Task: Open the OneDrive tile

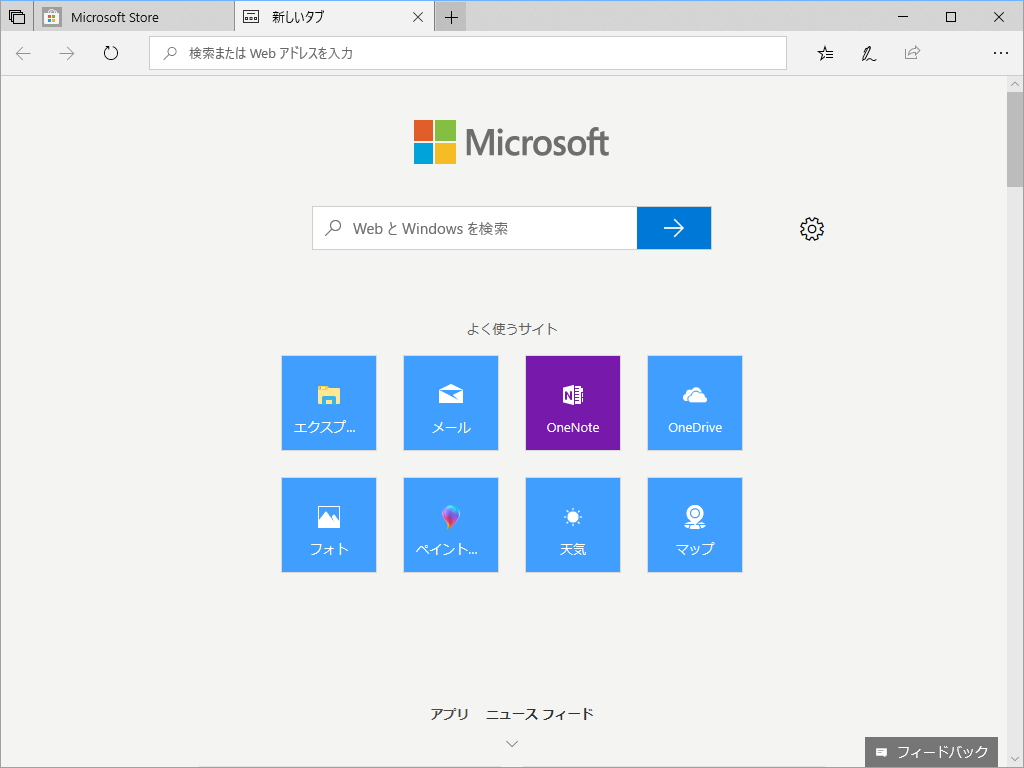Action: pyautogui.click(x=695, y=403)
